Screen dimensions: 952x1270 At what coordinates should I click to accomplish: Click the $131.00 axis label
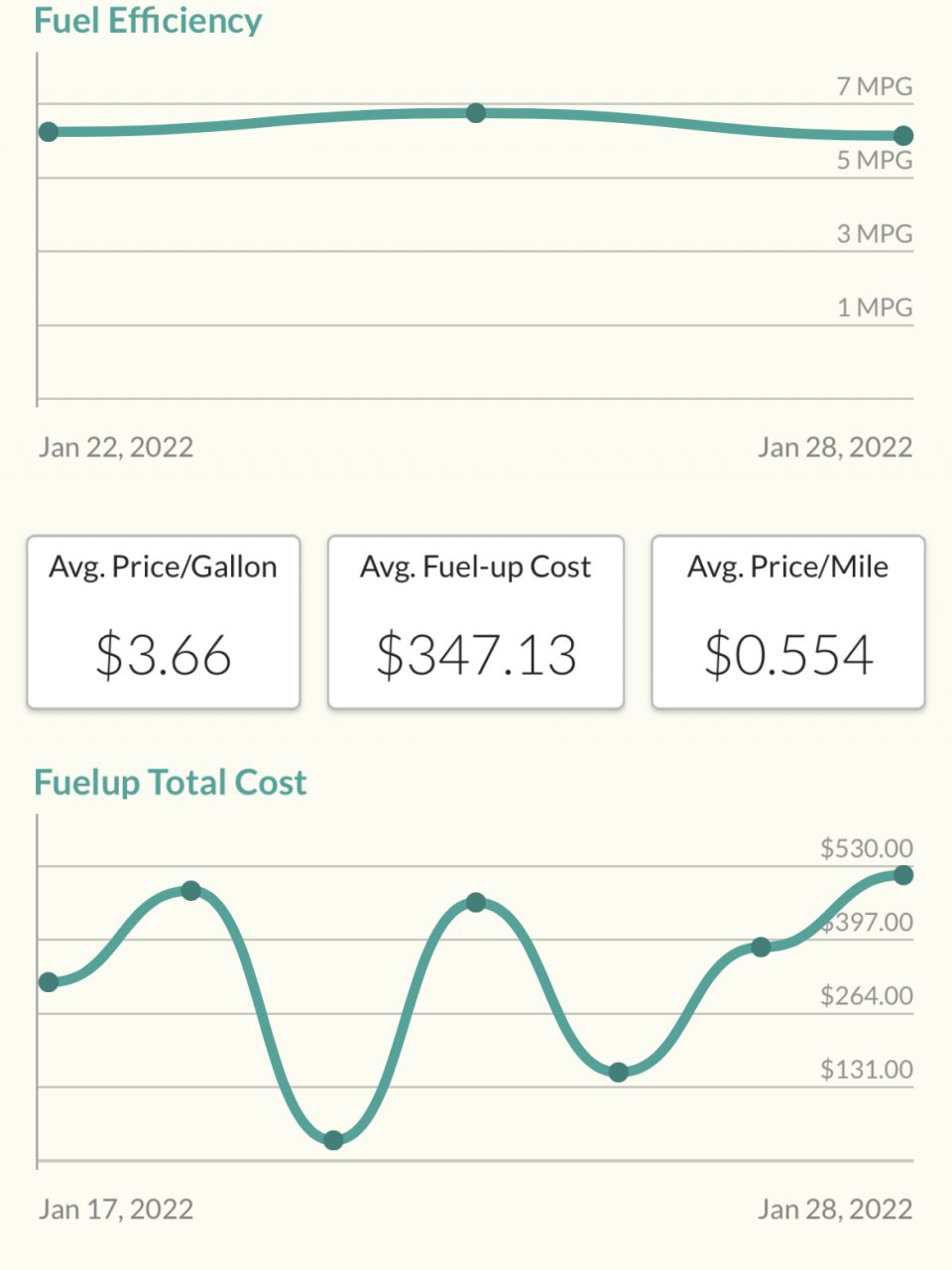pos(866,1070)
